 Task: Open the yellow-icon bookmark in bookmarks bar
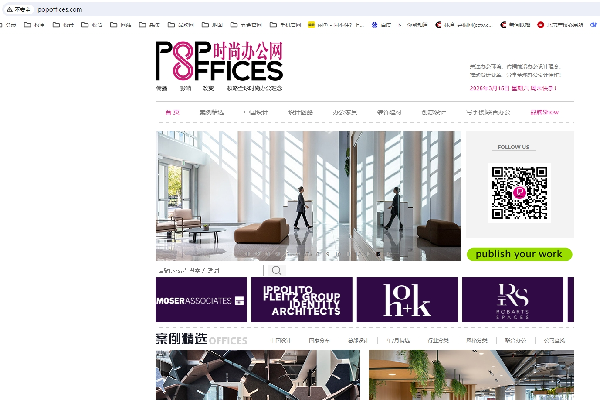(336, 25)
